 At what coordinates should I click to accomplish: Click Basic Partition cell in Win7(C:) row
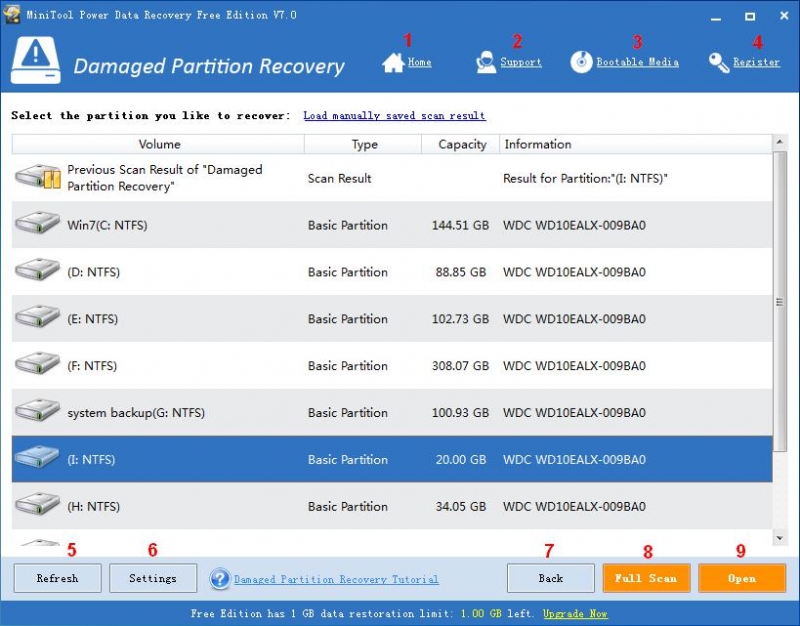pyautogui.click(x=347, y=225)
